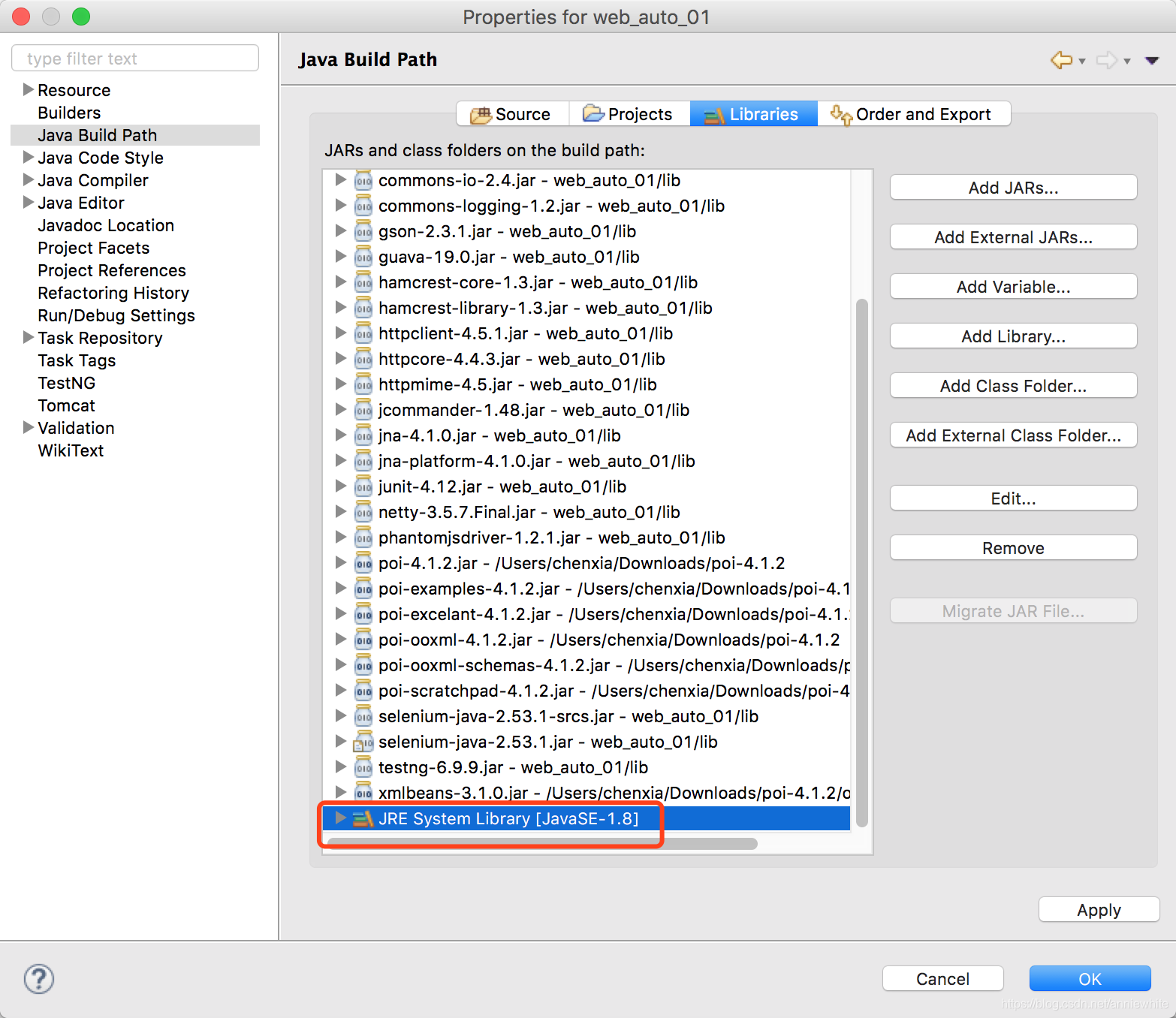
Task: Open back history dropdown arrow
Action: pyautogui.click(x=1082, y=62)
